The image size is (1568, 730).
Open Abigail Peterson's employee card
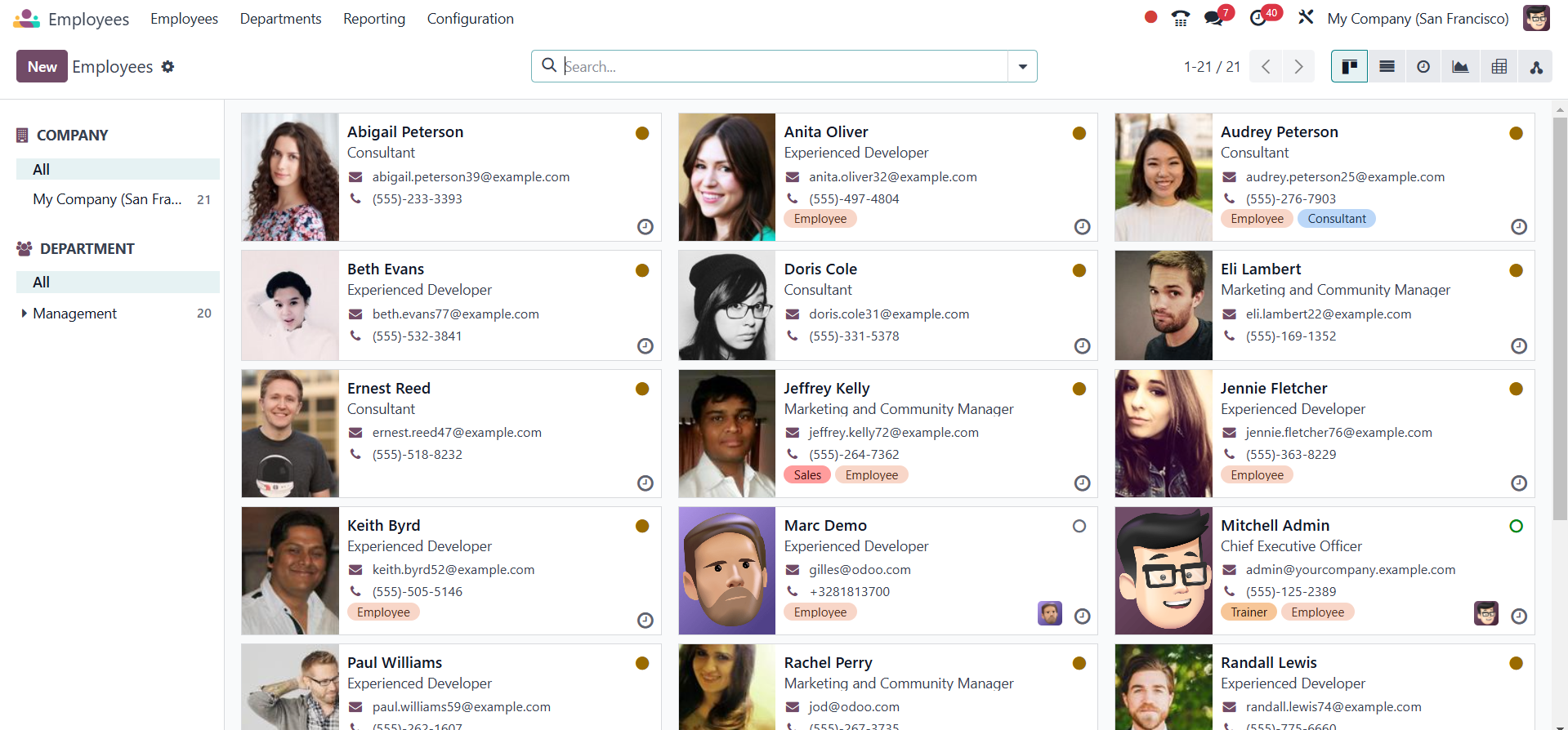tap(451, 177)
